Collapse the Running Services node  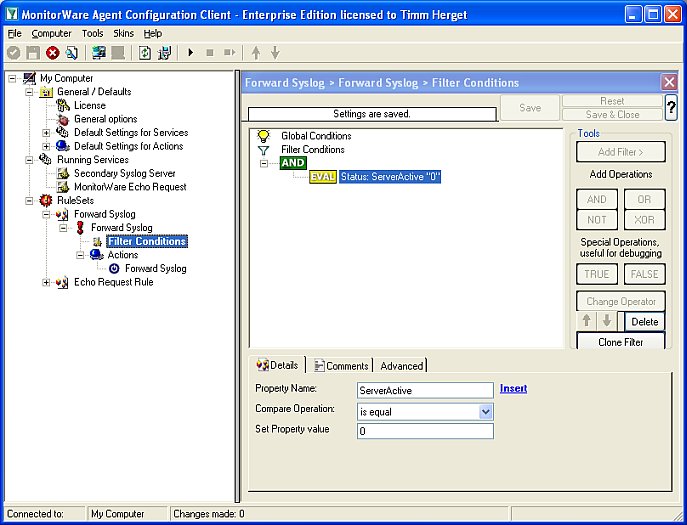tap(29, 160)
